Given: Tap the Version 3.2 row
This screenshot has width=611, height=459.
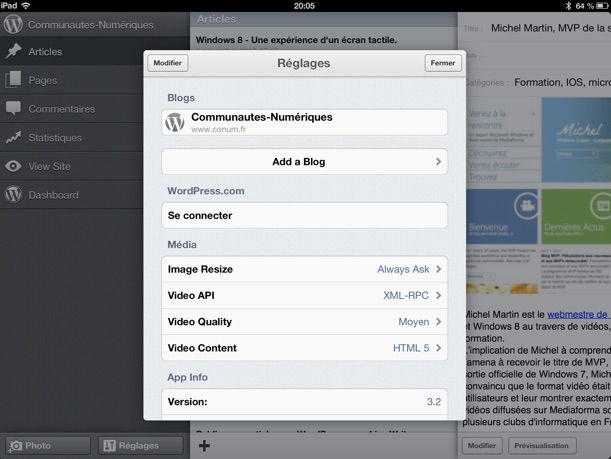Looking at the screenshot, I should click(x=304, y=402).
